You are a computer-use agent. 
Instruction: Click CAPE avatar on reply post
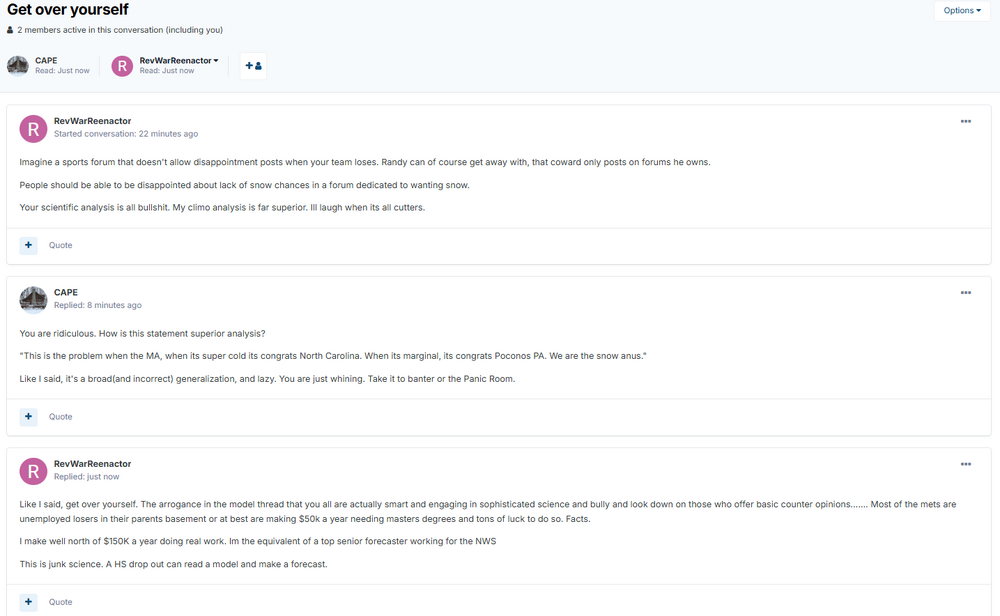[x=33, y=299]
